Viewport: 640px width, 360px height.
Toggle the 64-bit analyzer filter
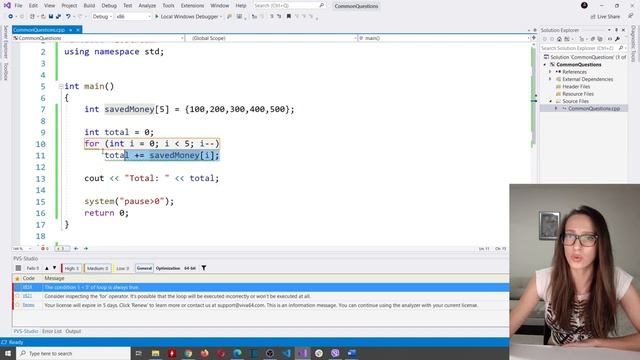[190, 268]
